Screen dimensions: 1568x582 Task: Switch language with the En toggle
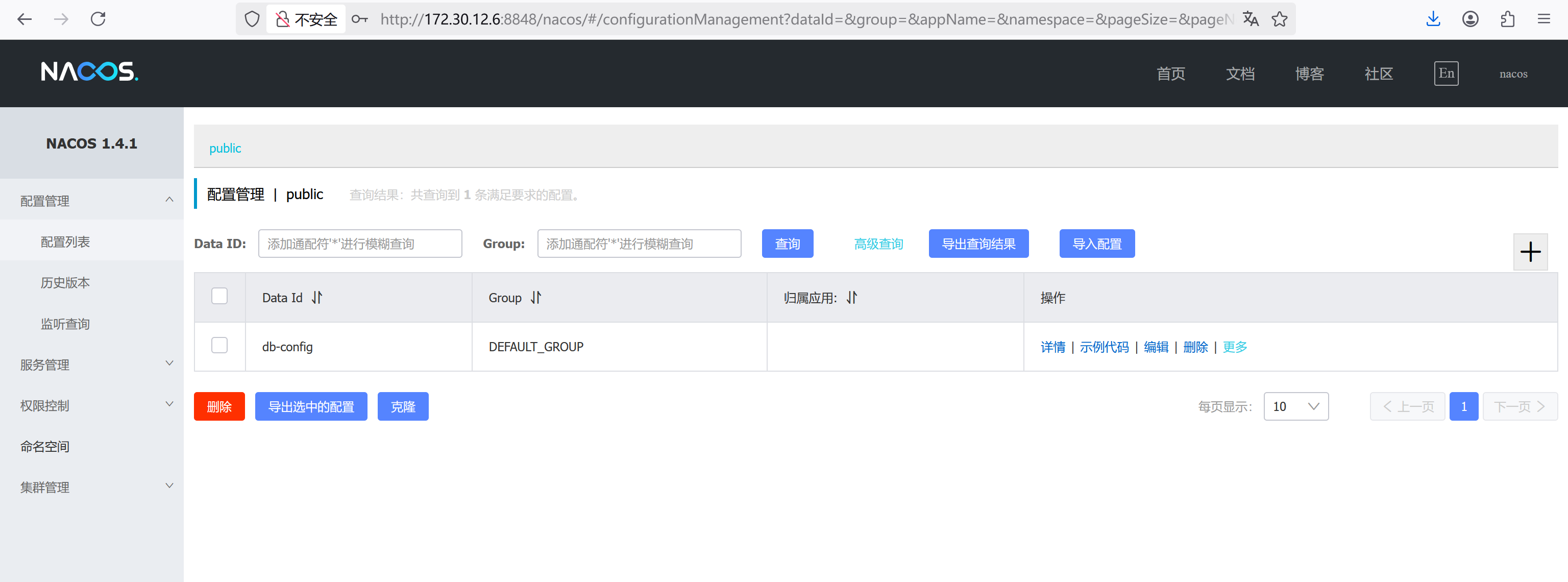click(x=1445, y=74)
